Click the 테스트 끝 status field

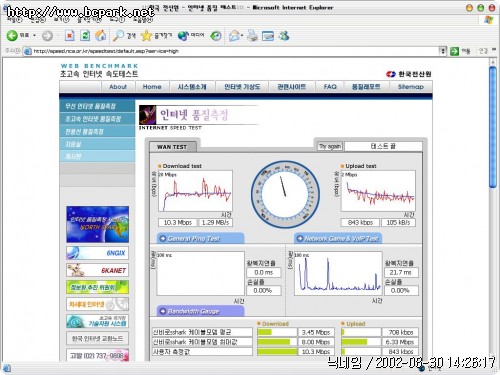(383, 146)
